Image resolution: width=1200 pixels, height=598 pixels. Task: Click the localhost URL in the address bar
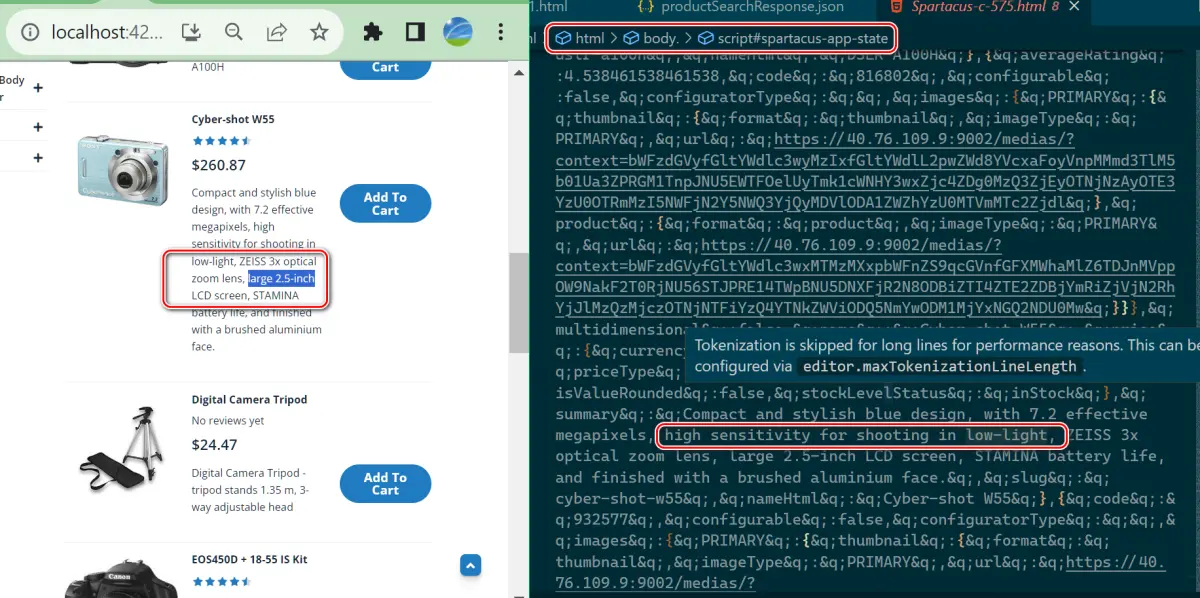point(105,32)
